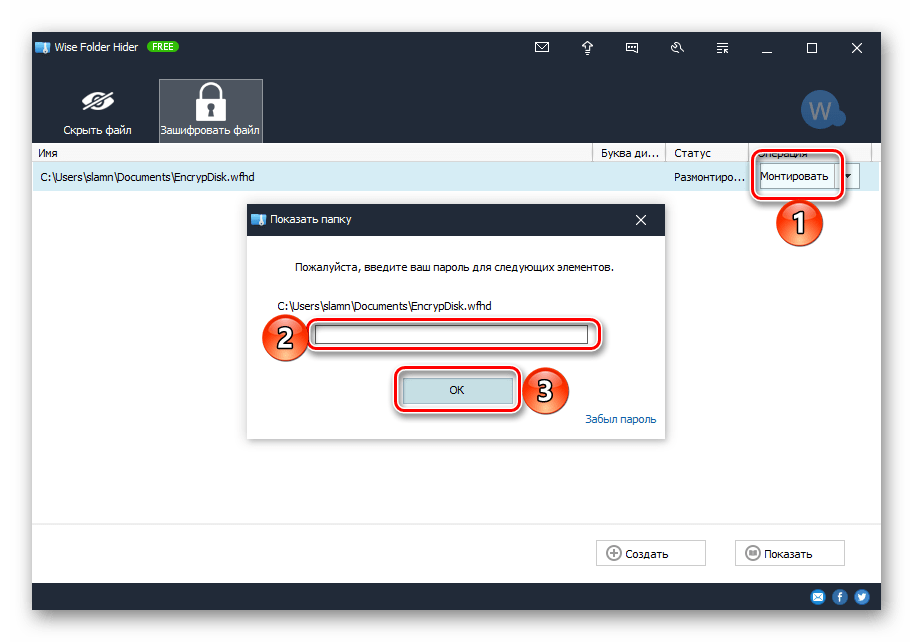
Task: Open the chat message icon in title bar
Action: pos(632,47)
